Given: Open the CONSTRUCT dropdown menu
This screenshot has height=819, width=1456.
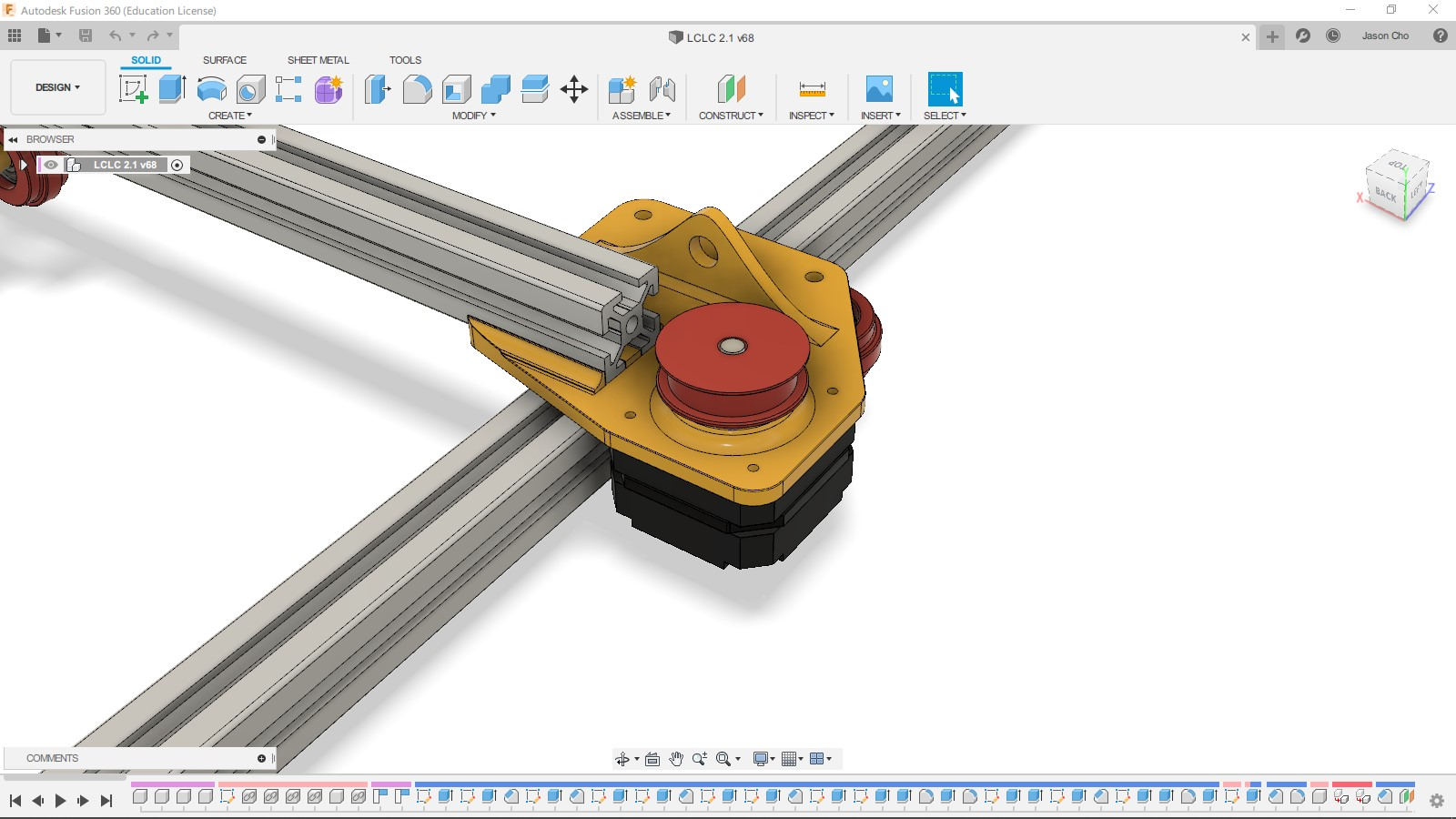Looking at the screenshot, I should click(732, 116).
